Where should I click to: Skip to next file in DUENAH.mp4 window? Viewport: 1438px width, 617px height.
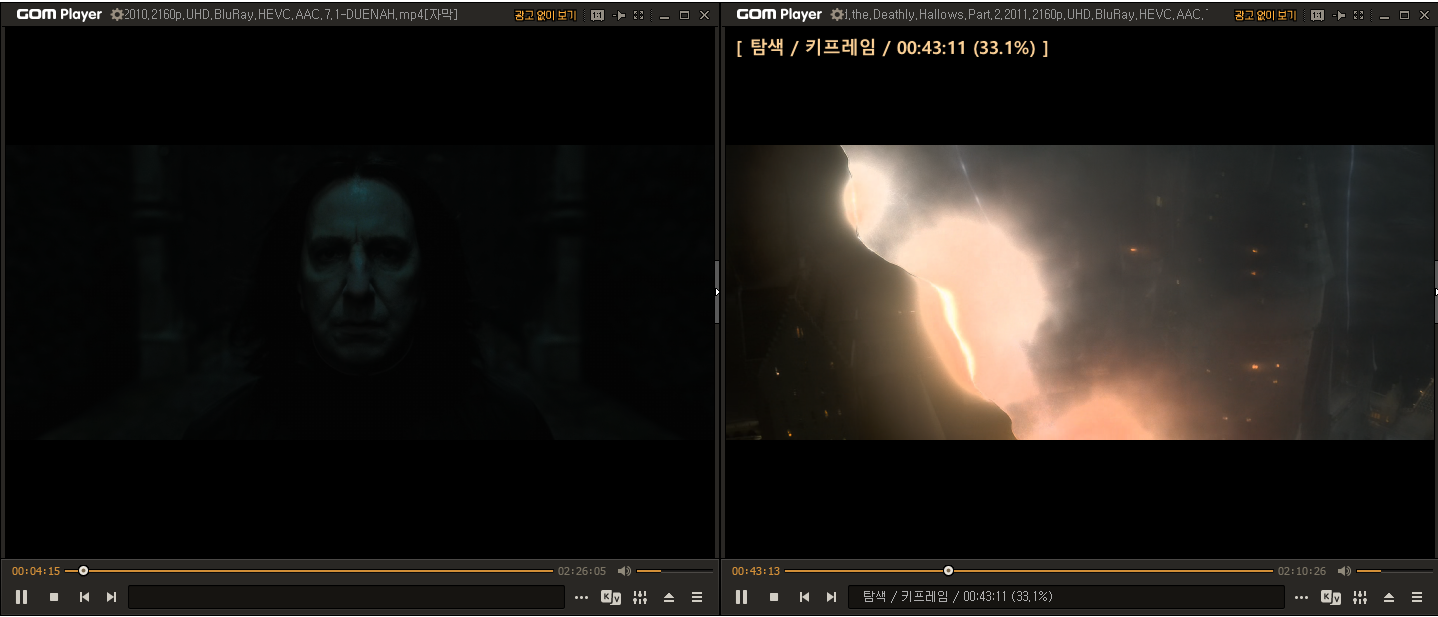point(111,597)
